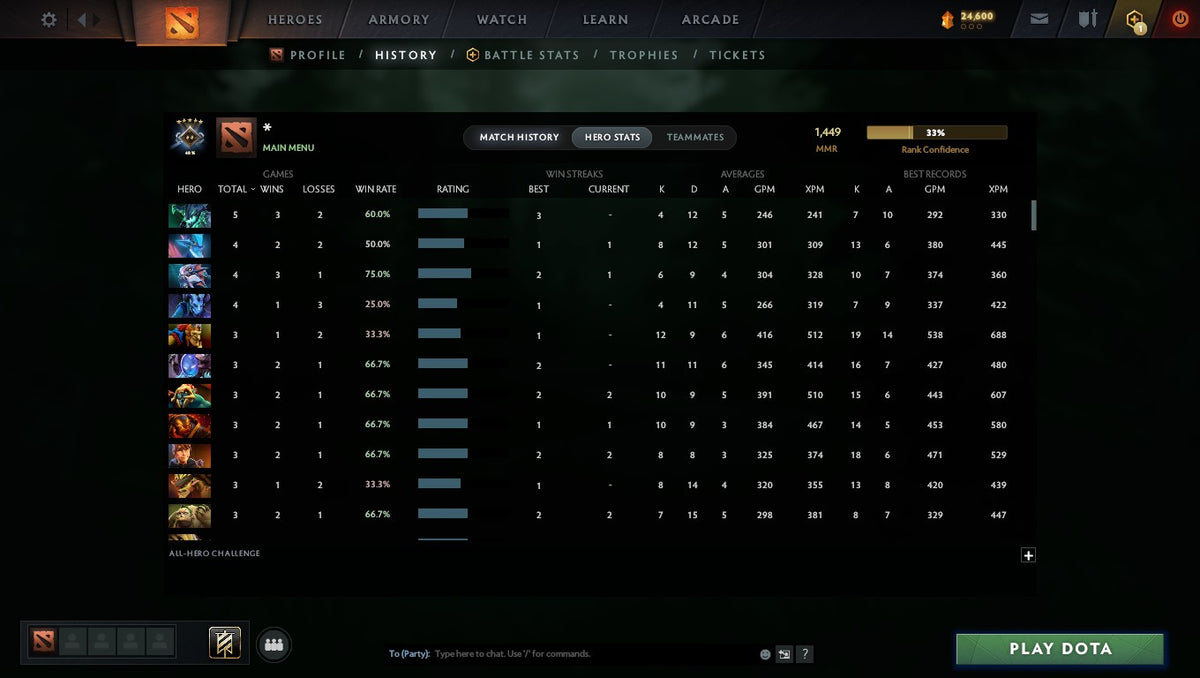Click the Play Dota button
This screenshot has height=678, width=1200.
[x=1060, y=649]
